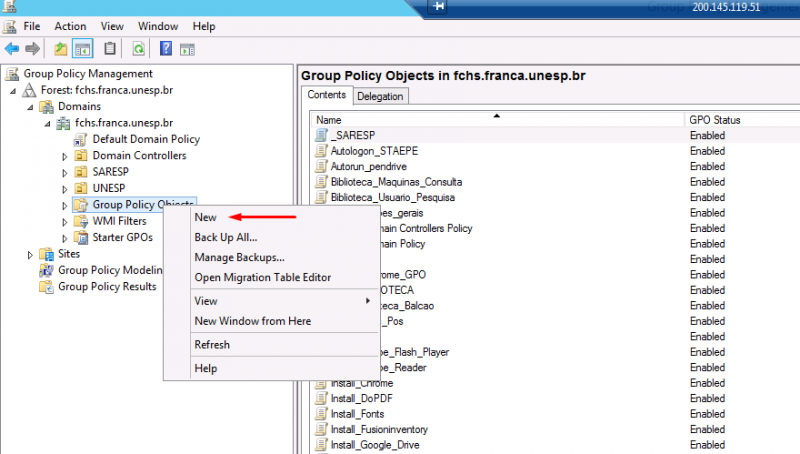800x454 pixels.
Task: Sort by the Name column header
Action: pyautogui.click(x=497, y=120)
